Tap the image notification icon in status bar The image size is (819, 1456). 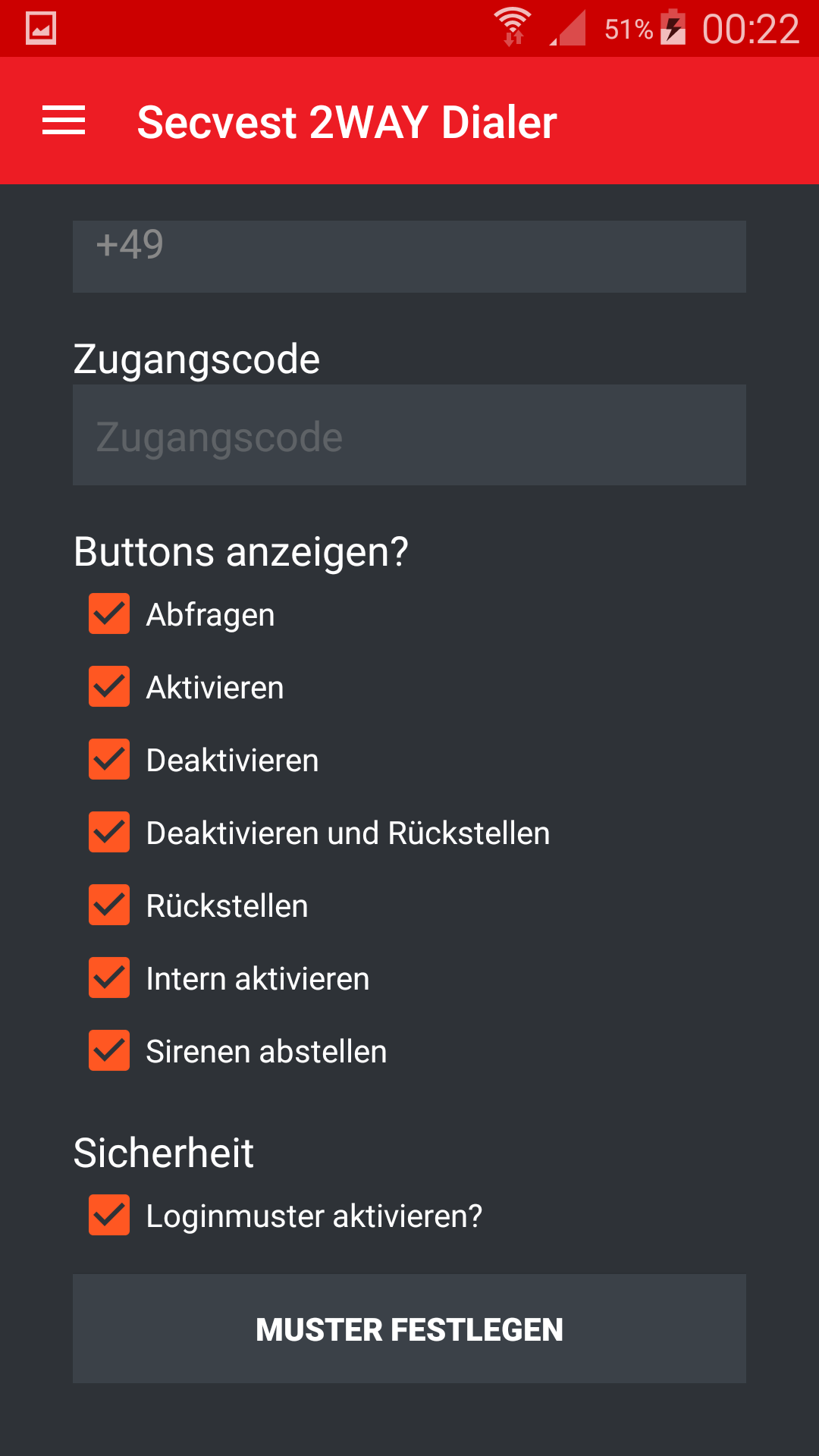point(41,29)
